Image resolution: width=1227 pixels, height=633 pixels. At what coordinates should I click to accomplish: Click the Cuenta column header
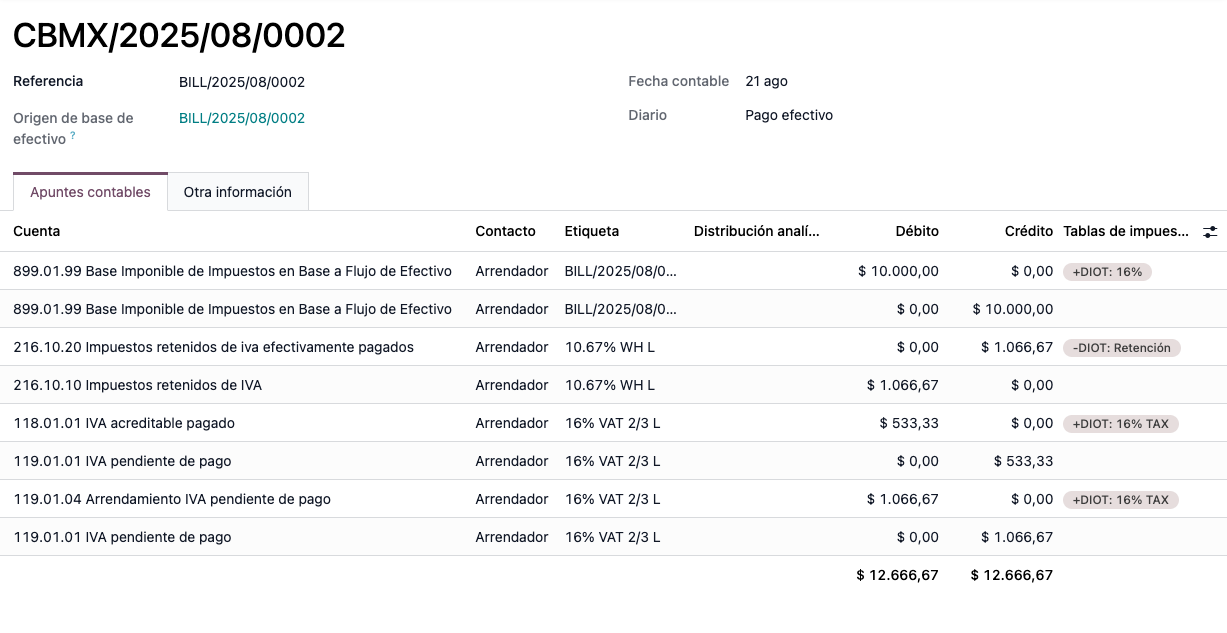point(35,231)
